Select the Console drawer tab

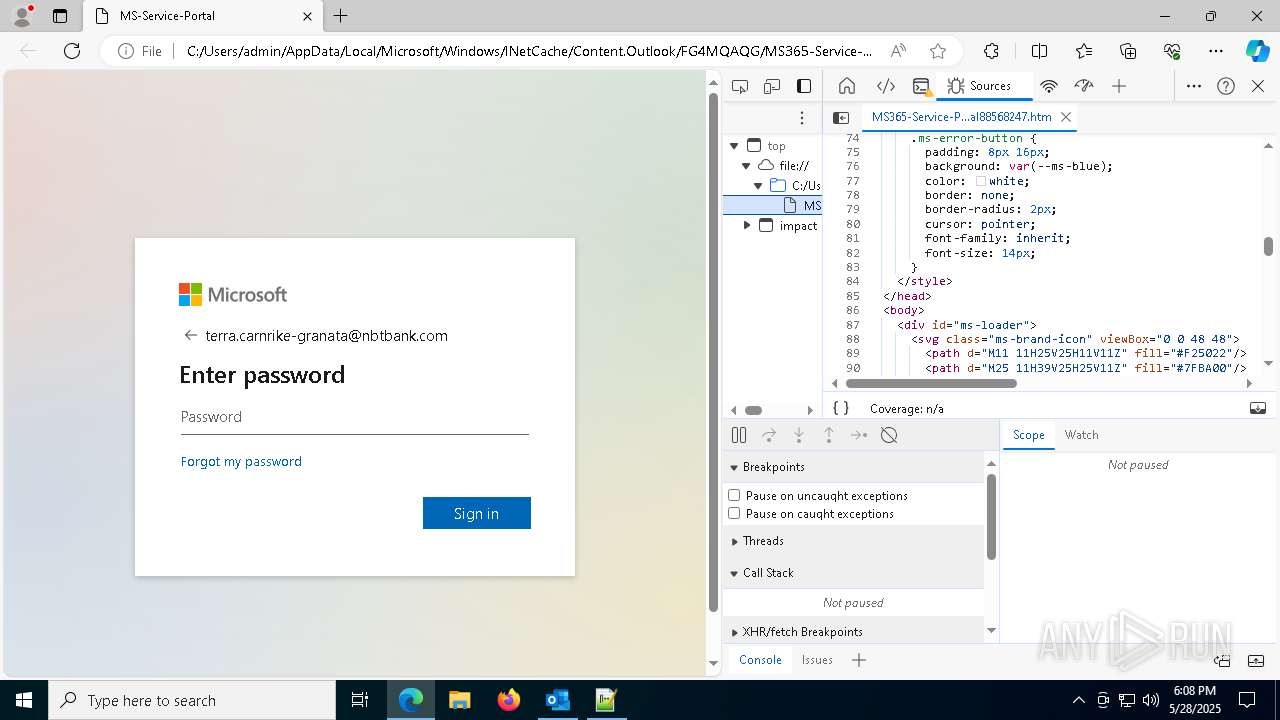[760, 660]
